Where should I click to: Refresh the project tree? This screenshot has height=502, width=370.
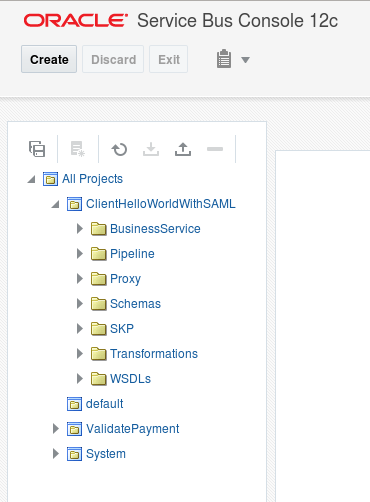click(119, 149)
